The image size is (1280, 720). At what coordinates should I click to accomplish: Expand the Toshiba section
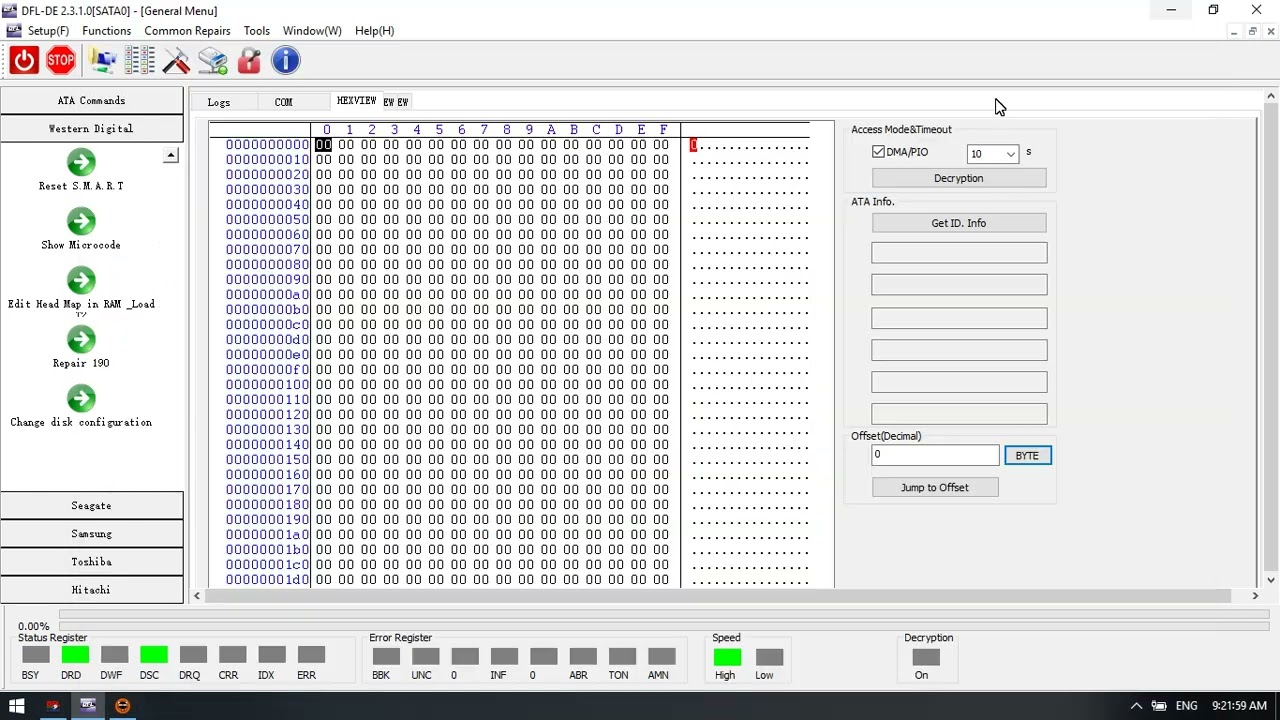coord(92,562)
